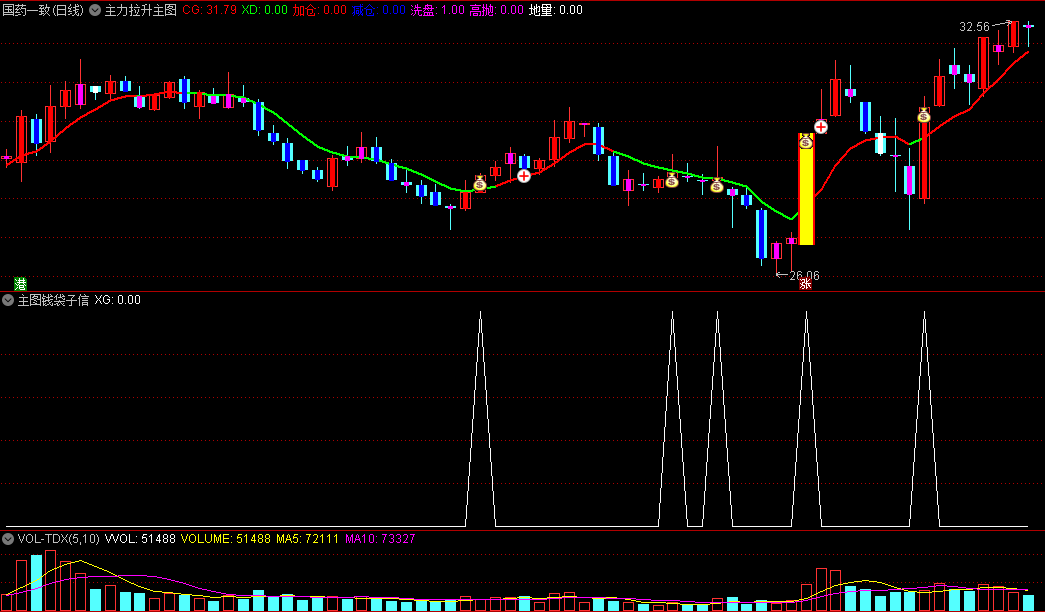Viewport: 1045px width, 612px height.
Task: Click the leftmost money bag signal icon
Action: coord(480,183)
